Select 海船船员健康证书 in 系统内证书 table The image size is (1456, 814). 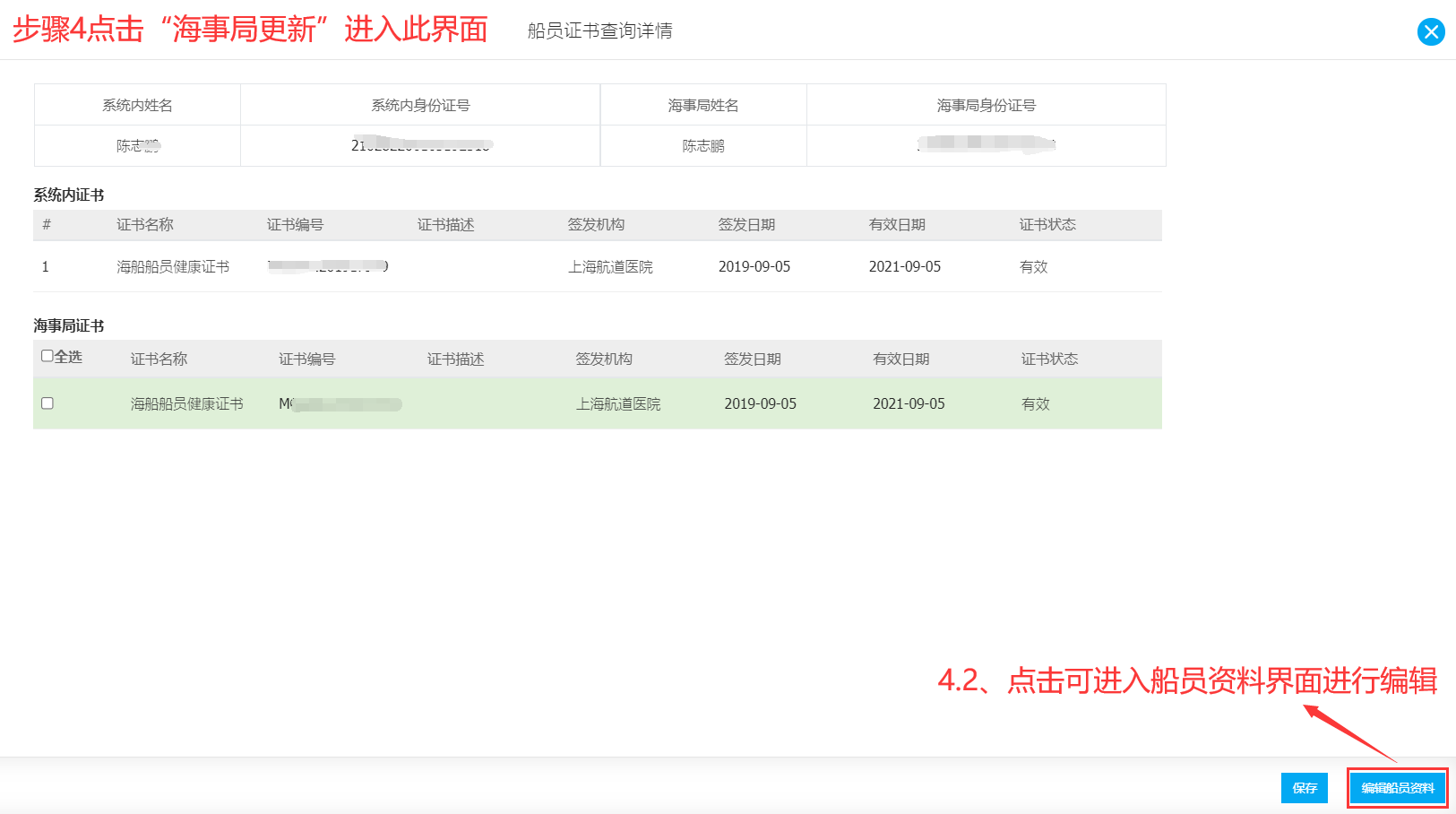click(173, 266)
